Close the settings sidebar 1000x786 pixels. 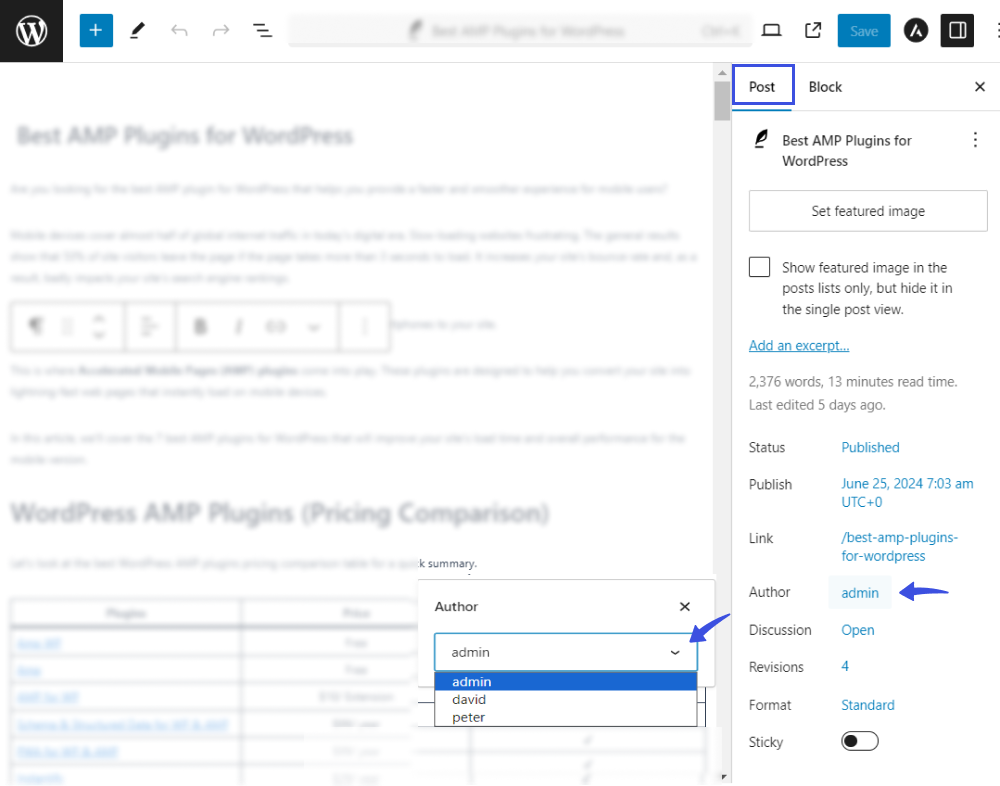click(980, 87)
